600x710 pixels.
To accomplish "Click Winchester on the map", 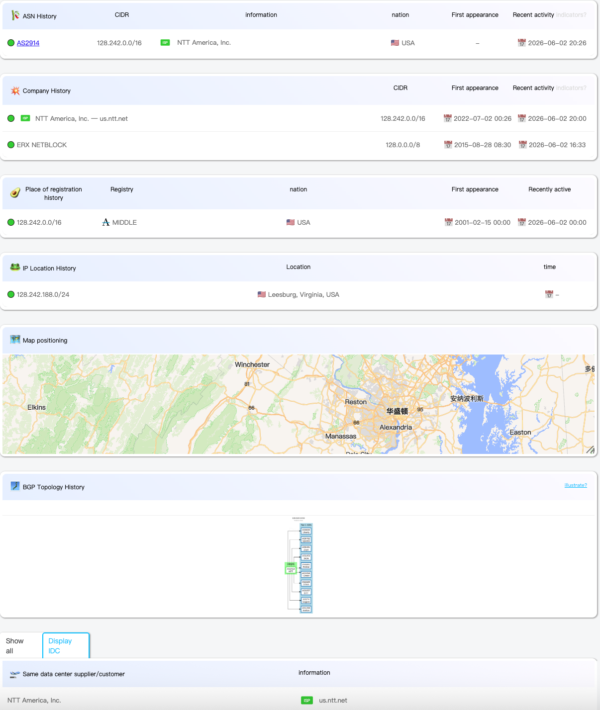I will pos(252,365).
